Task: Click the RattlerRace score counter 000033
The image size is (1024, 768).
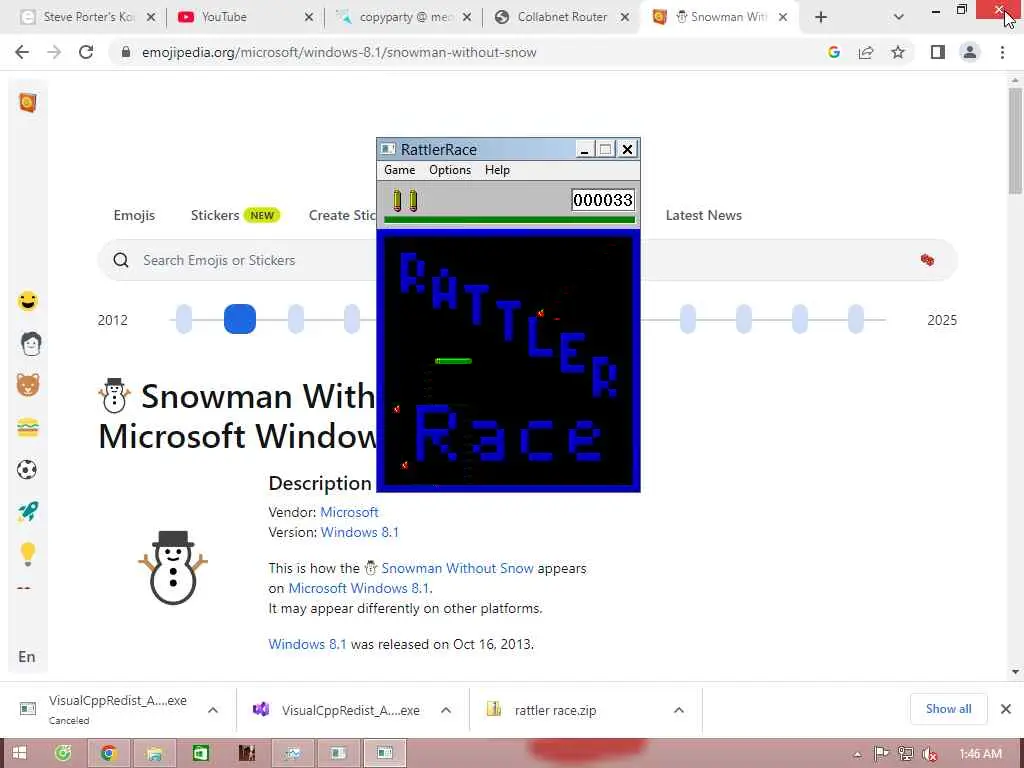Action: point(603,200)
